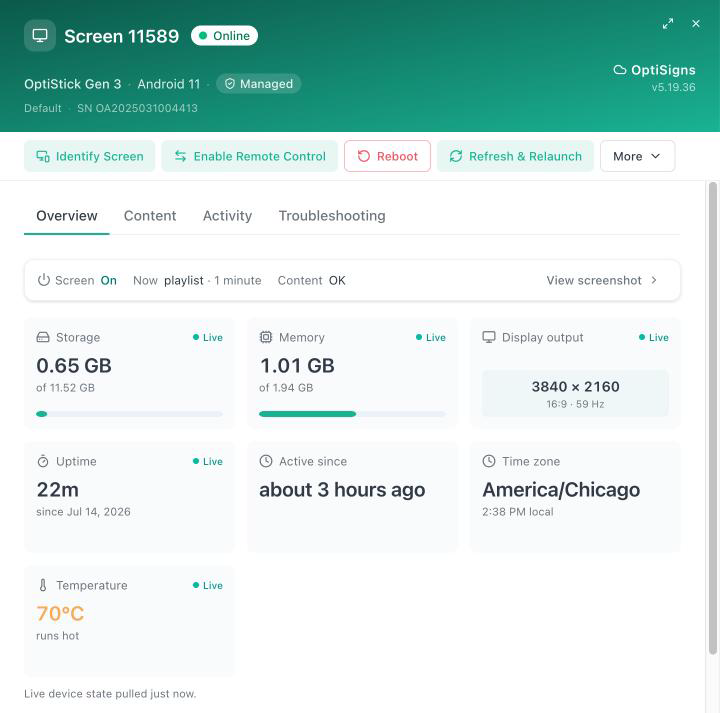Screen dimensions: 720x713
Task: Open the Content tab
Action: [x=150, y=216]
